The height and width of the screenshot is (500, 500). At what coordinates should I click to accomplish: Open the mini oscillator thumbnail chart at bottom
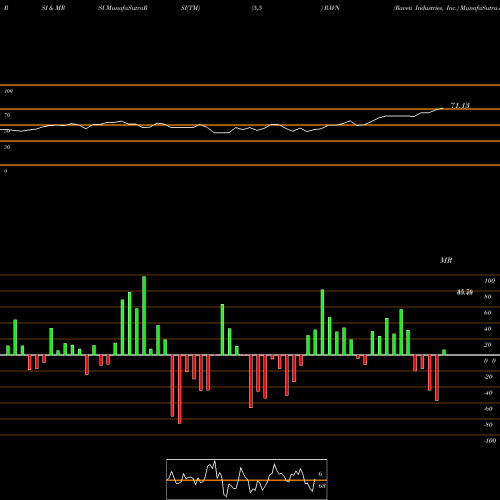pos(247,479)
